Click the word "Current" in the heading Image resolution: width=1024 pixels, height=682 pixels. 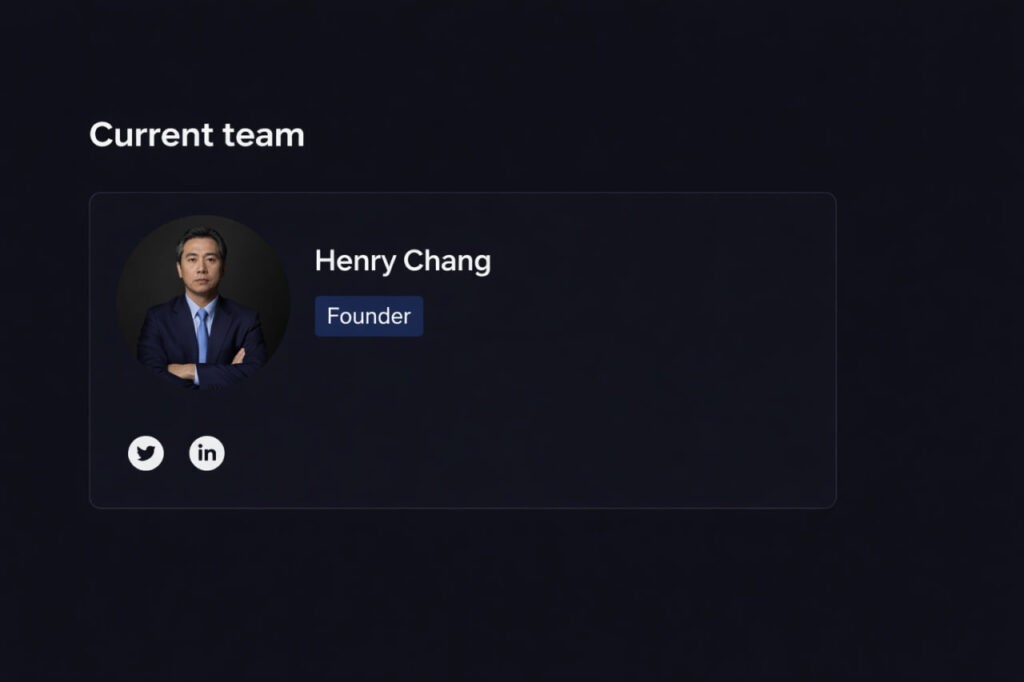(x=151, y=134)
